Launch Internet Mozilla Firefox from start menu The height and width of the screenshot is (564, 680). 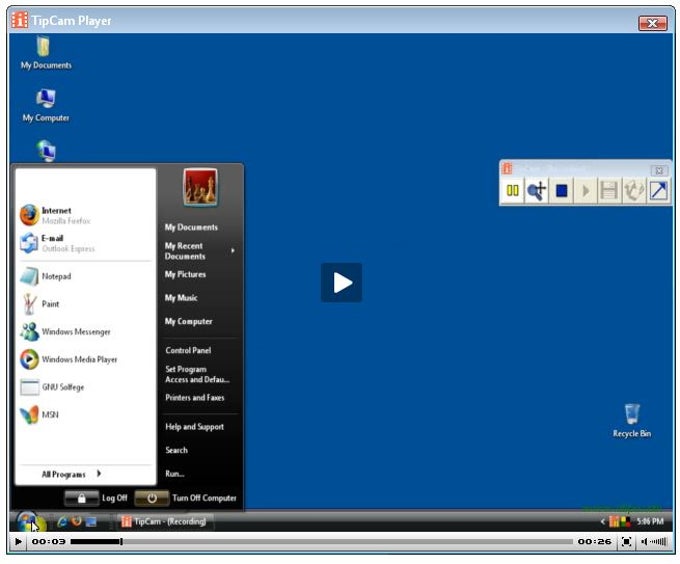[x=85, y=215]
